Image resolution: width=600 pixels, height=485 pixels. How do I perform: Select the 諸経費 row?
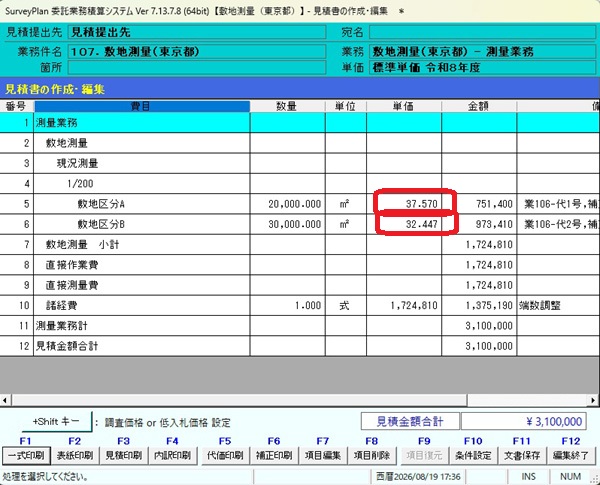coord(300,305)
